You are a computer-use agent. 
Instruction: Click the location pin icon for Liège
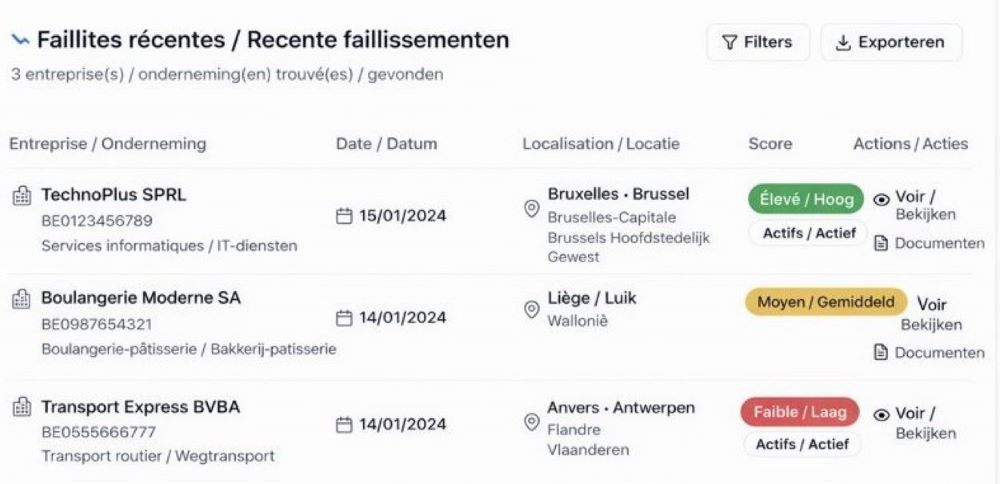[x=532, y=310]
